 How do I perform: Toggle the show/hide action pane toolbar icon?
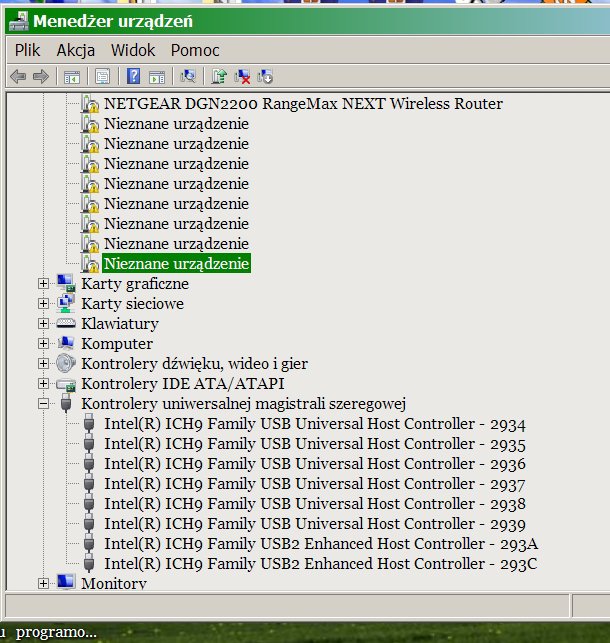157,77
